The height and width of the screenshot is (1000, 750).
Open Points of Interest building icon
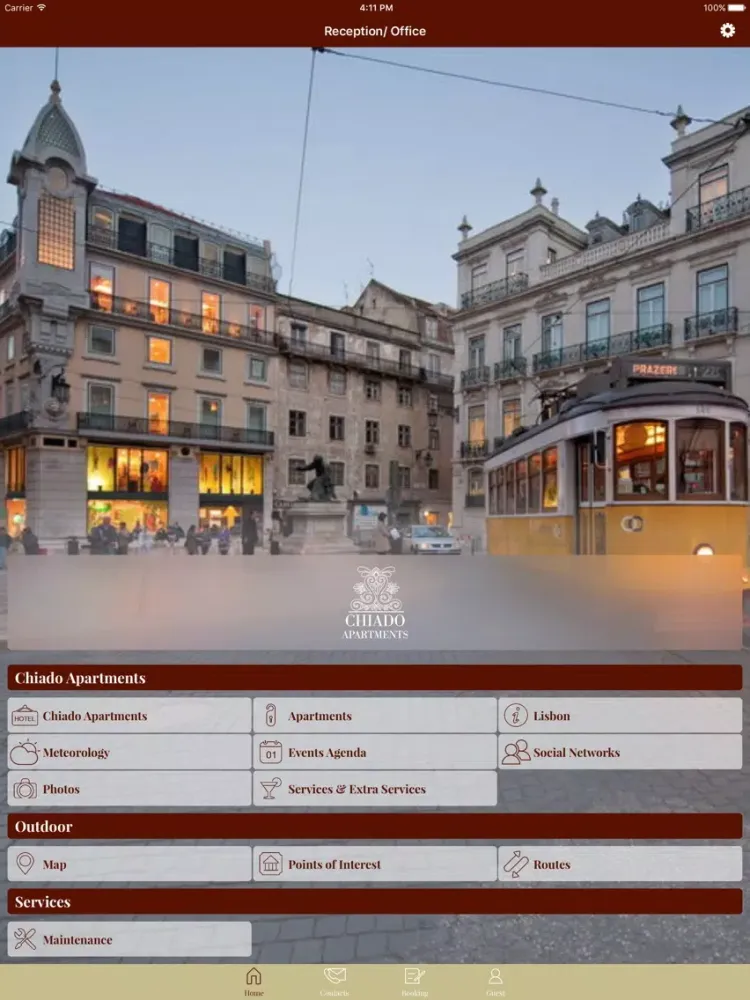(270, 864)
